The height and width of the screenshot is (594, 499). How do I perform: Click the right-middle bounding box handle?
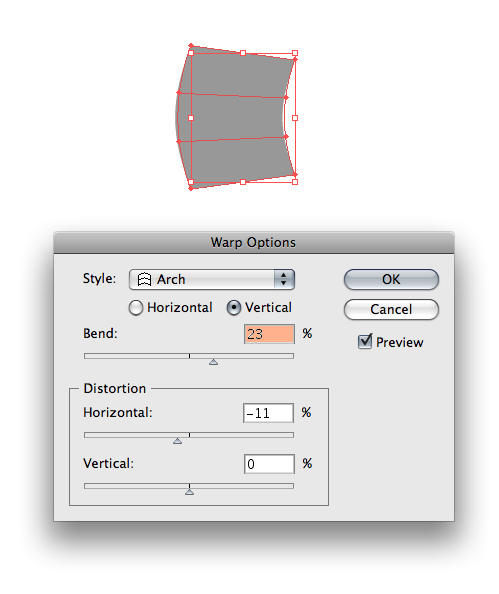[x=295, y=118]
